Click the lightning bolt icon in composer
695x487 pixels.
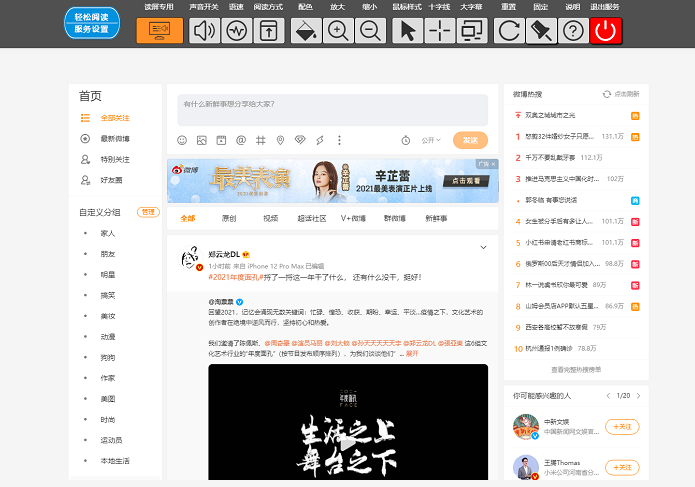(x=320, y=140)
